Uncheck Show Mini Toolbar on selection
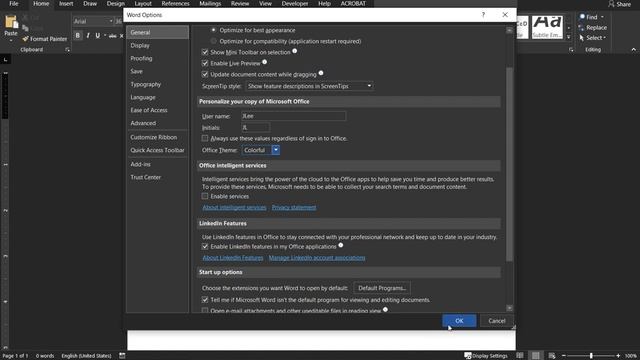This screenshot has width=640, height=360. pyautogui.click(x=205, y=52)
